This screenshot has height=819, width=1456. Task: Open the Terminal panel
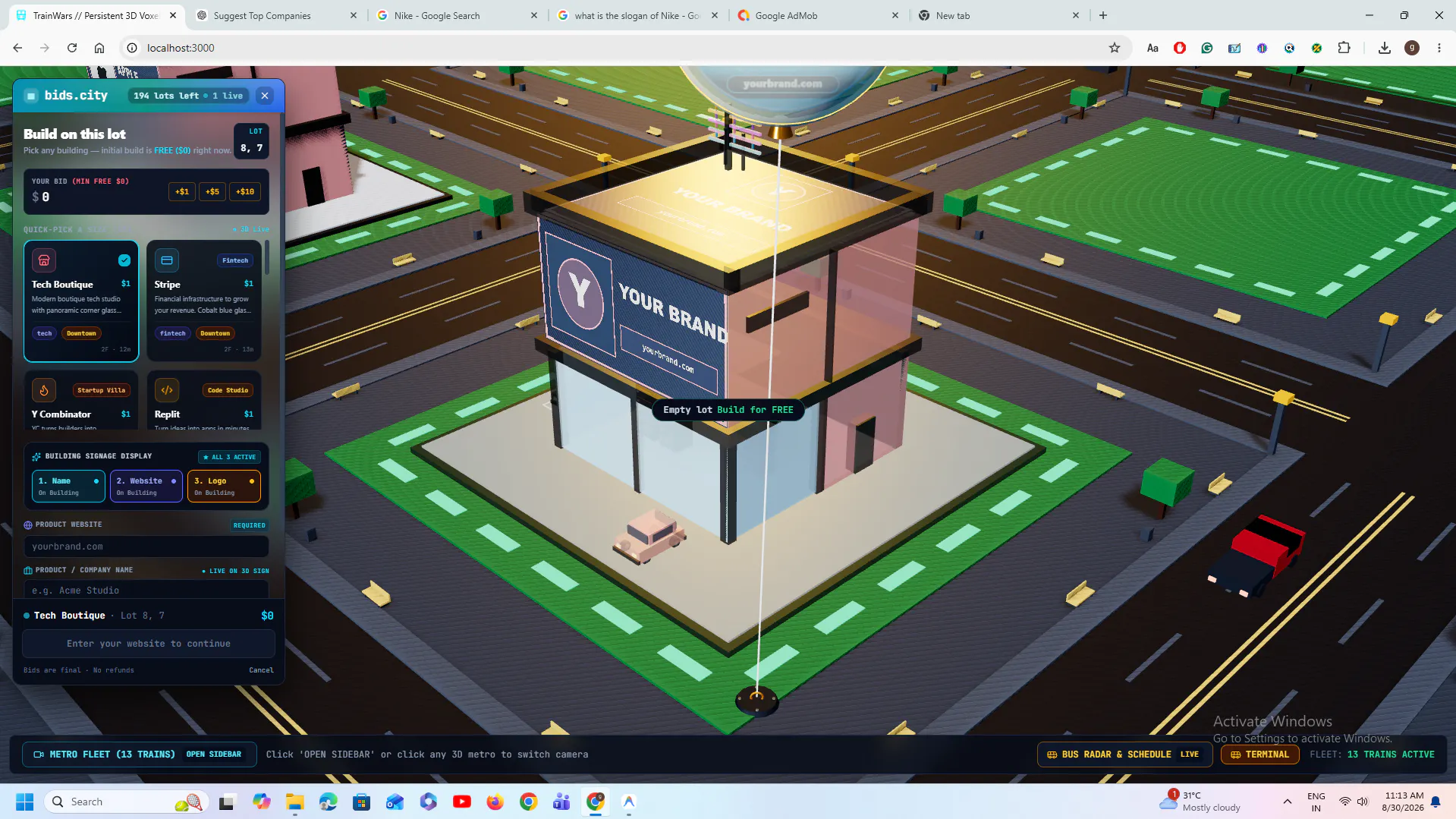1259,754
